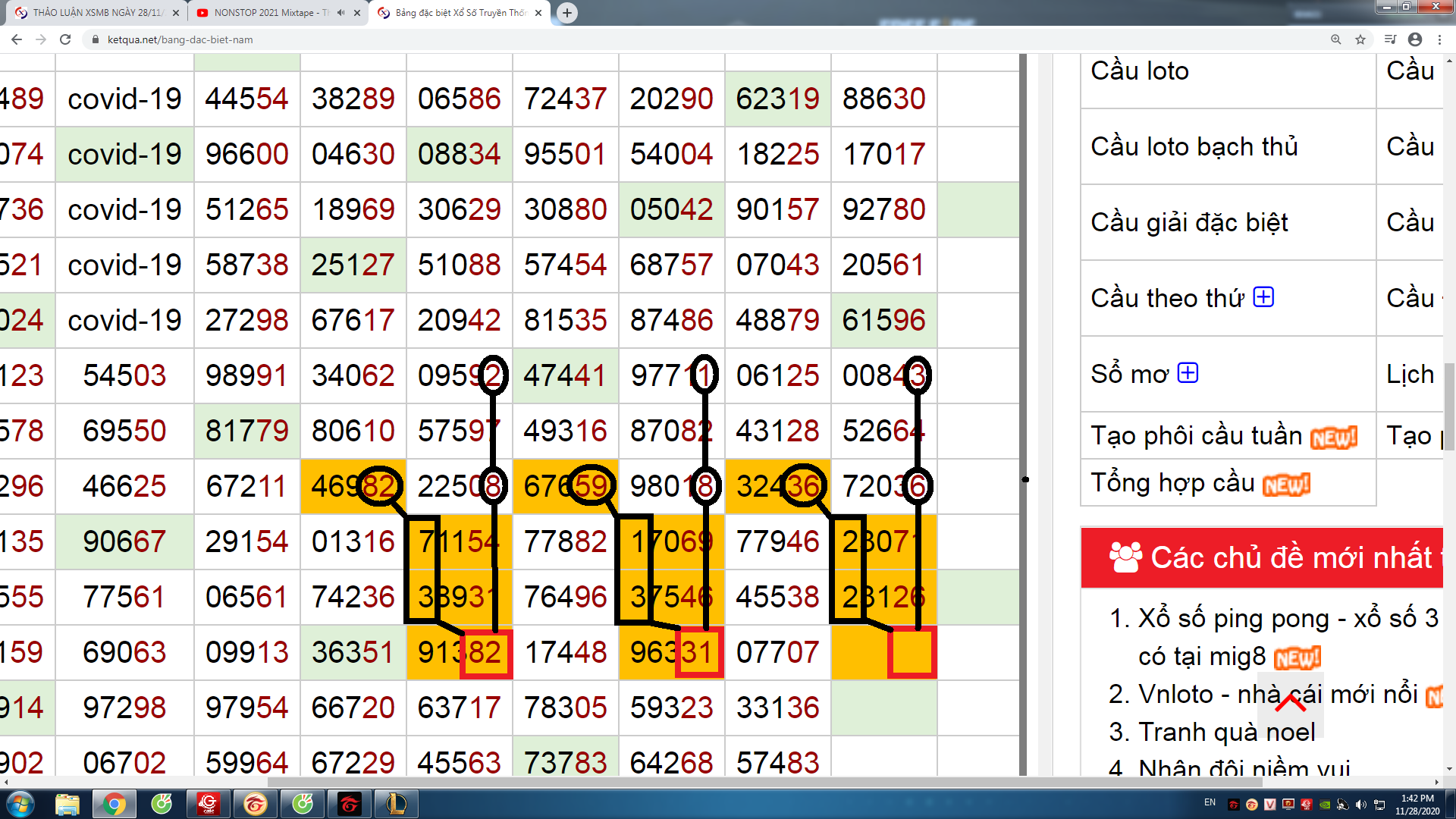Viewport: 1456px width, 819px height.
Task: Reload the ketqua.net page
Action: [x=65, y=39]
